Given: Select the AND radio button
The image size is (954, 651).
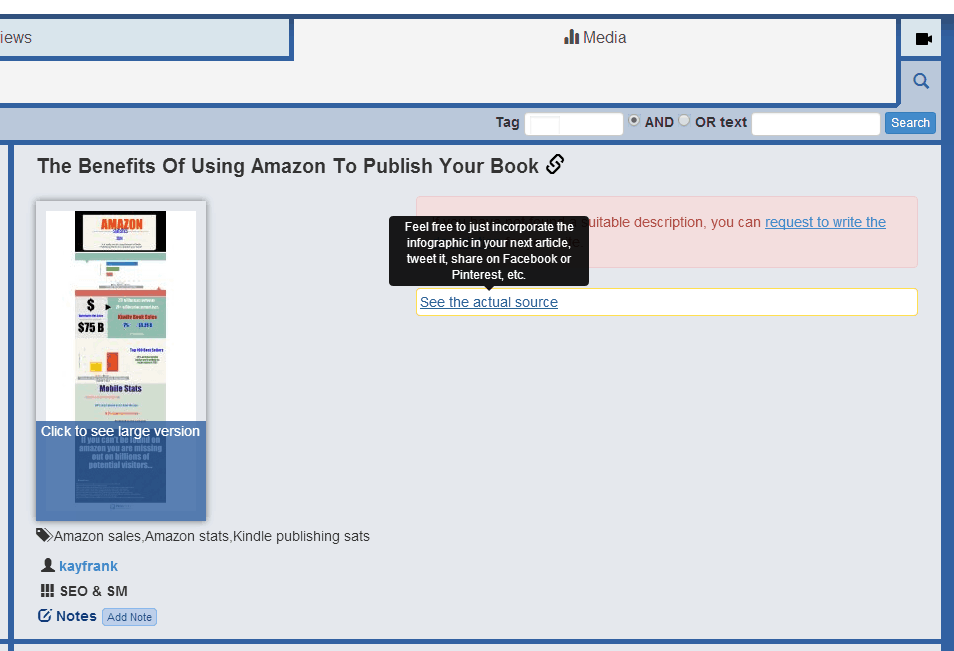Looking at the screenshot, I should 634,121.
